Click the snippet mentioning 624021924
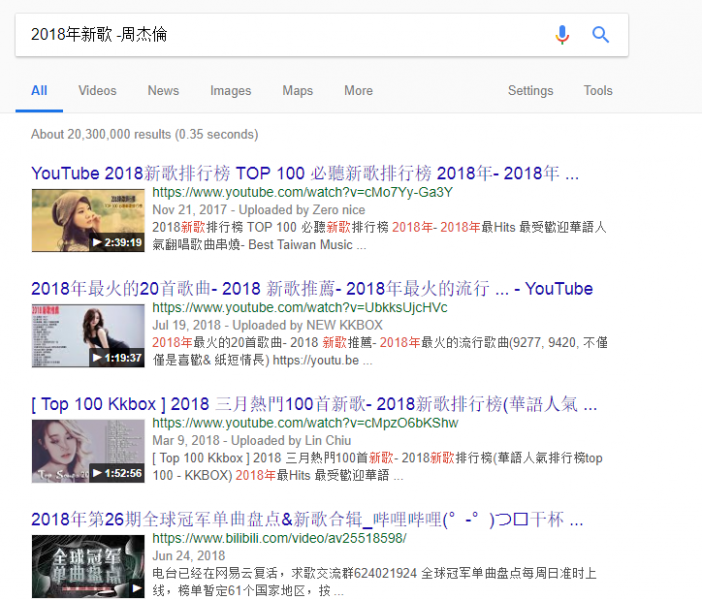This screenshot has height=600, width=702. [374, 582]
